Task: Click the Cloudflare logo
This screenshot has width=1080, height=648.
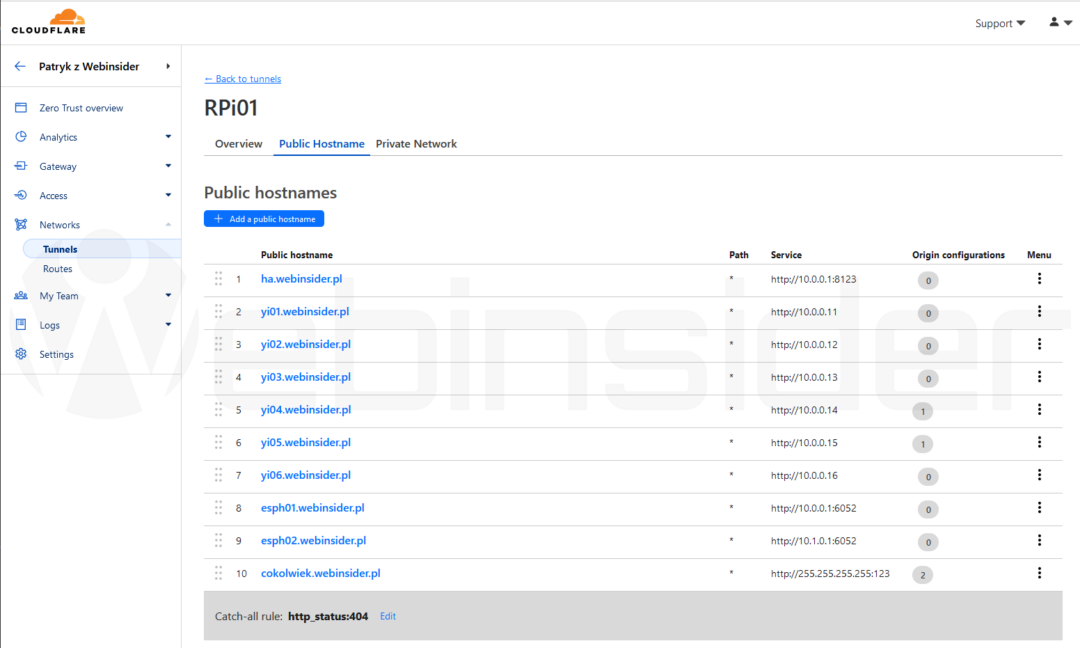Action: coord(48,21)
